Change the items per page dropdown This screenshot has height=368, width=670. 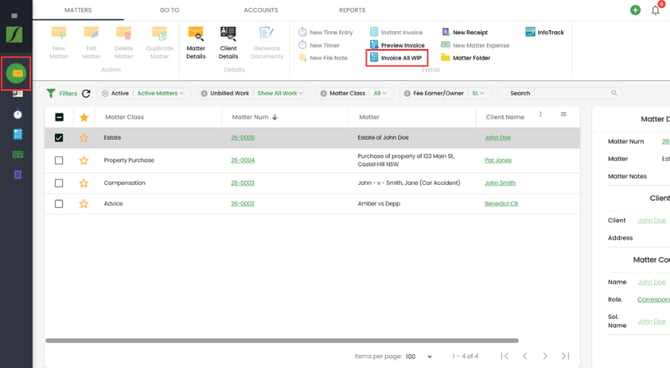419,356
